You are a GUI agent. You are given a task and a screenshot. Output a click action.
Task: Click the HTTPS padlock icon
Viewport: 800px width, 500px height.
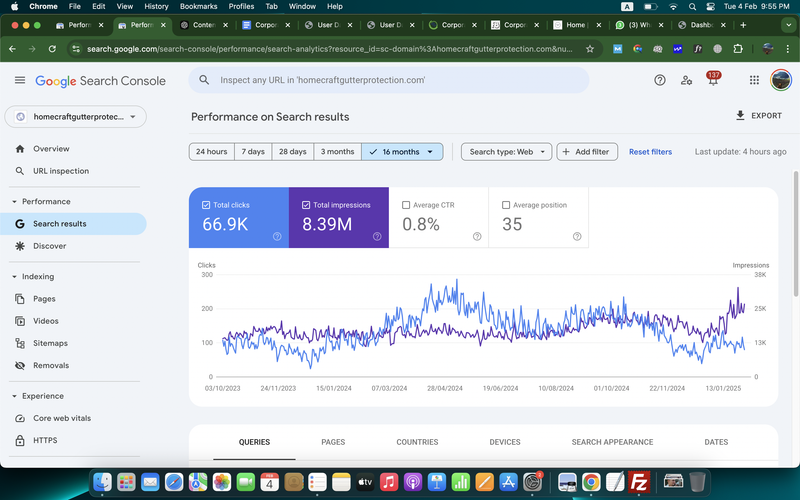[x=20, y=440]
